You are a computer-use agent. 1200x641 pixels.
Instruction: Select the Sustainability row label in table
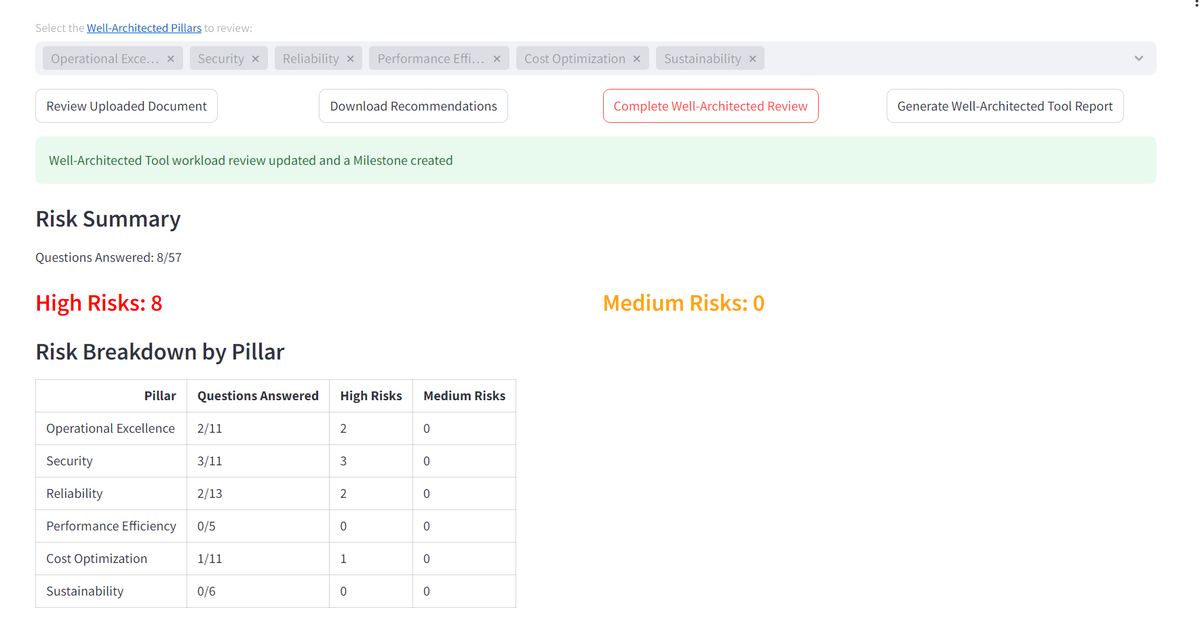pyautogui.click(x=85, y=591)
